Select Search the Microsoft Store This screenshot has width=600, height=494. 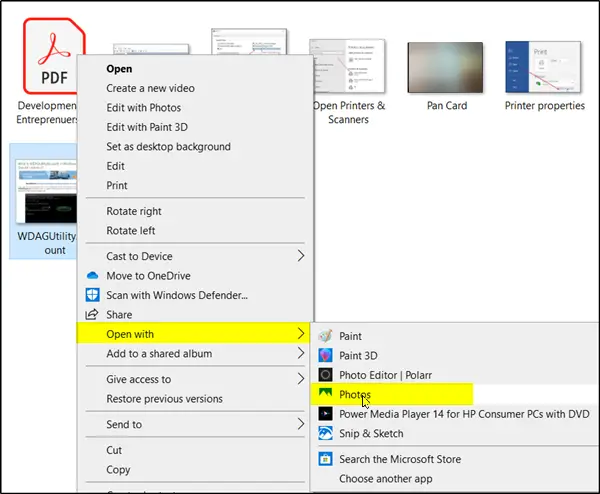point(454,459)
